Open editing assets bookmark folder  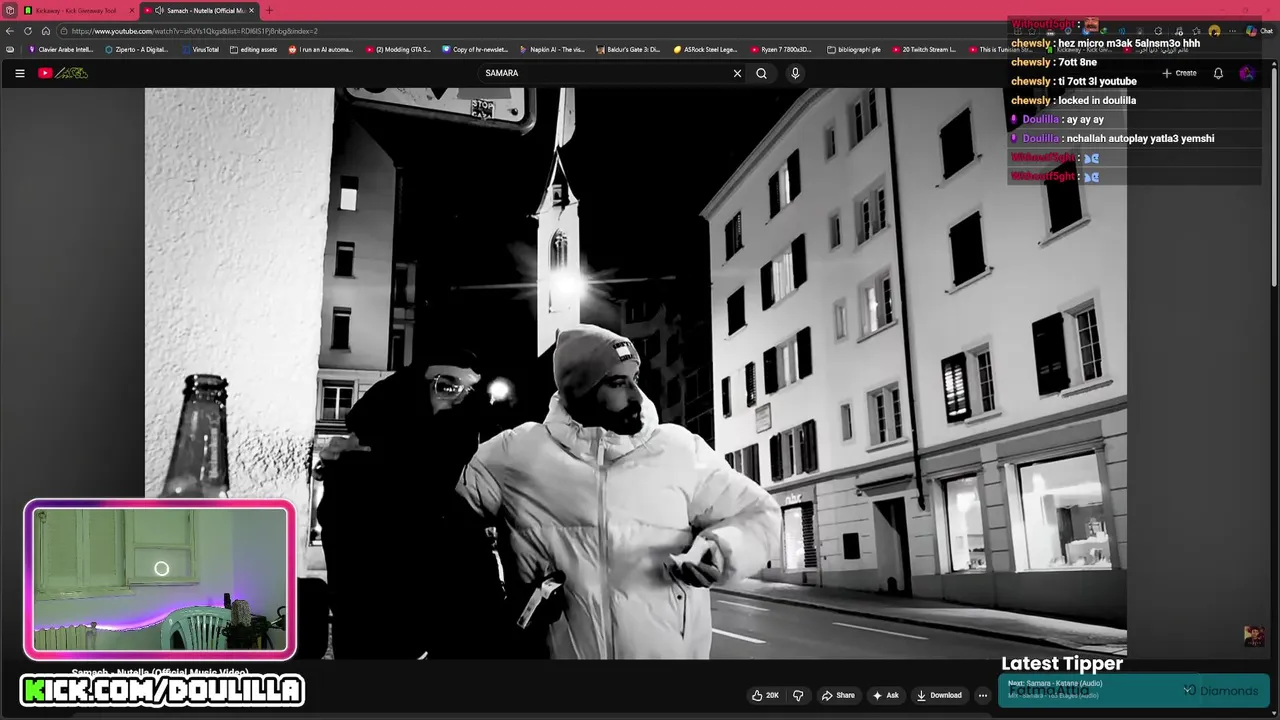click(253, 49)
